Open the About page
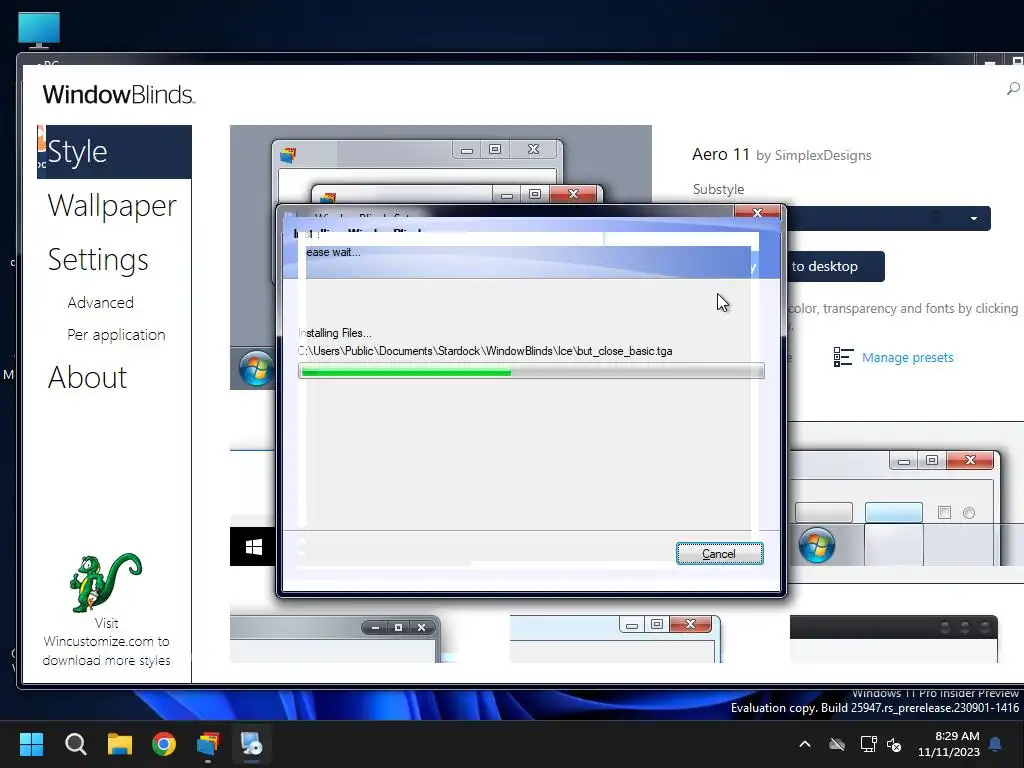The image size is (1024, 768). point(88,377)
